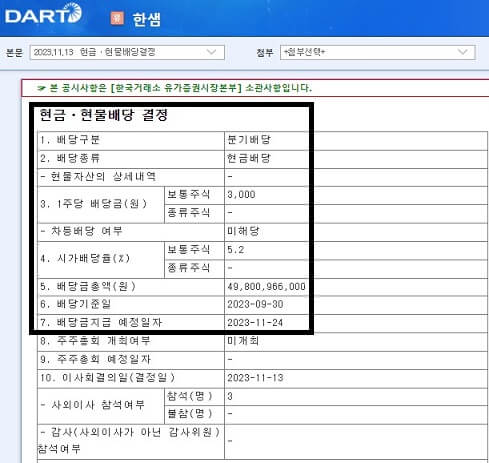Click the 9. 주주총회 예정일자 label
The height and width of the screenshot is (463, 489).
[95, 359]
